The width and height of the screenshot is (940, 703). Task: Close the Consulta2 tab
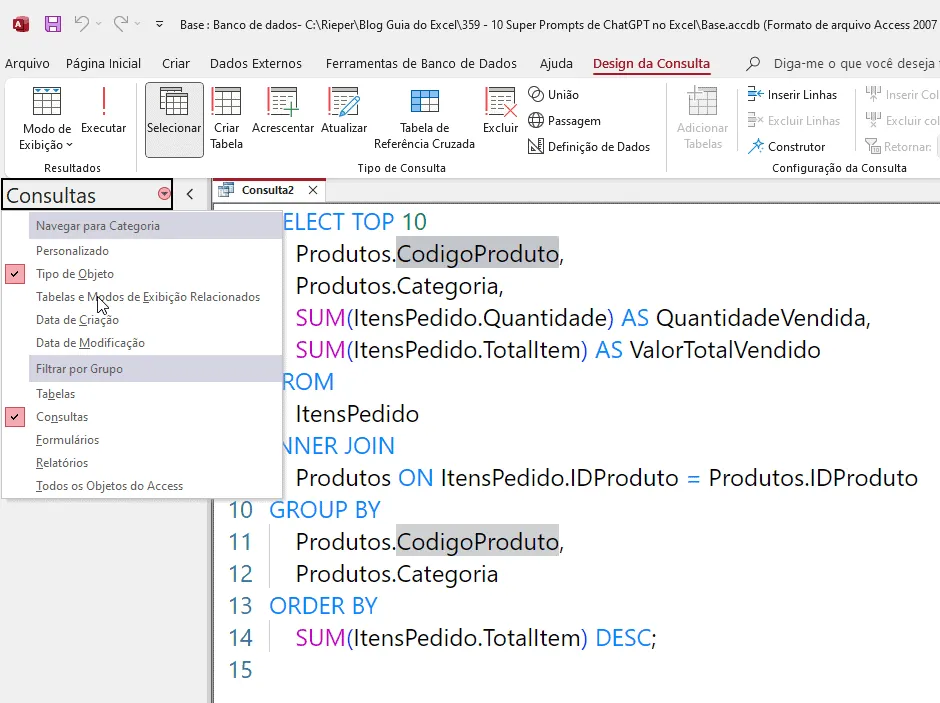[313, 190]
